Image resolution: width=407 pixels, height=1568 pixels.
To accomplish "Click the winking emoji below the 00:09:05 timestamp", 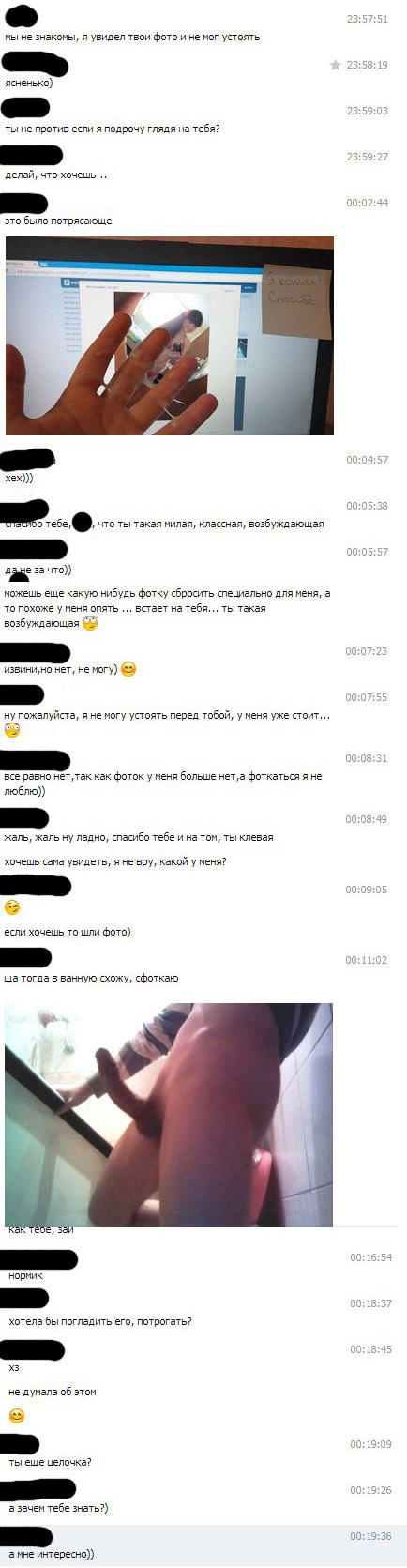I will 12,907.
